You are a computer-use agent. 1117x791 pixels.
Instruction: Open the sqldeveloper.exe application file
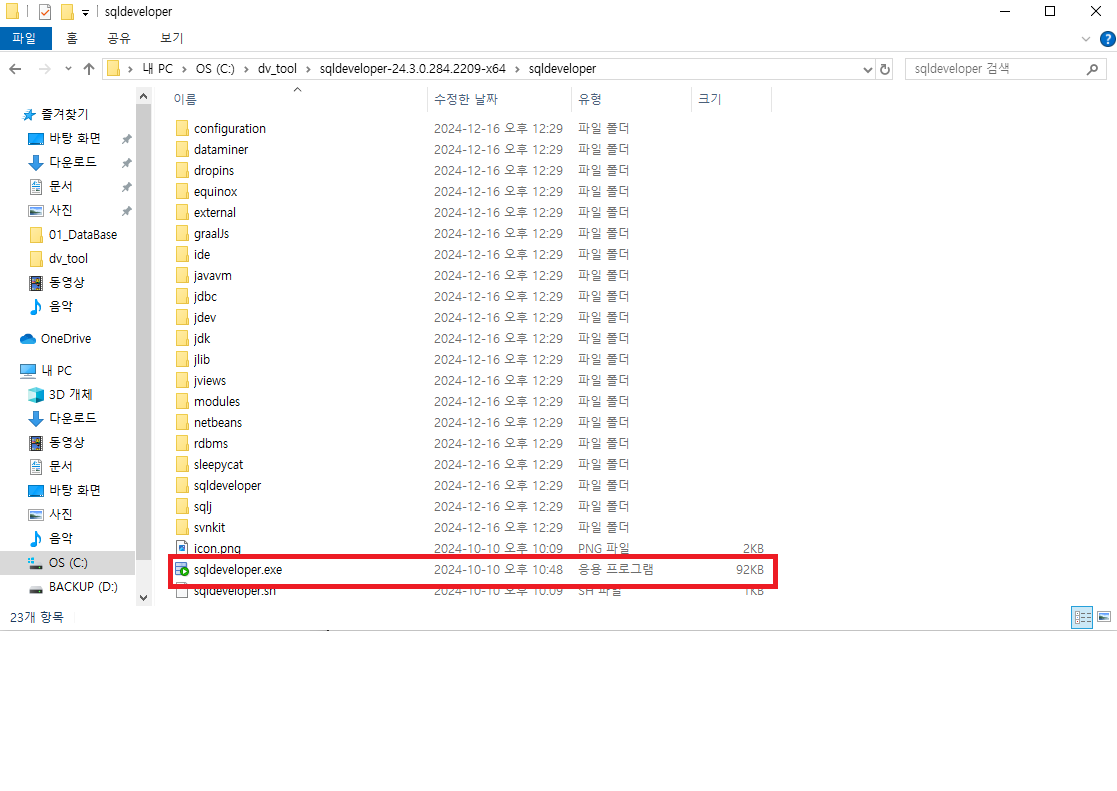click(237, 569)
